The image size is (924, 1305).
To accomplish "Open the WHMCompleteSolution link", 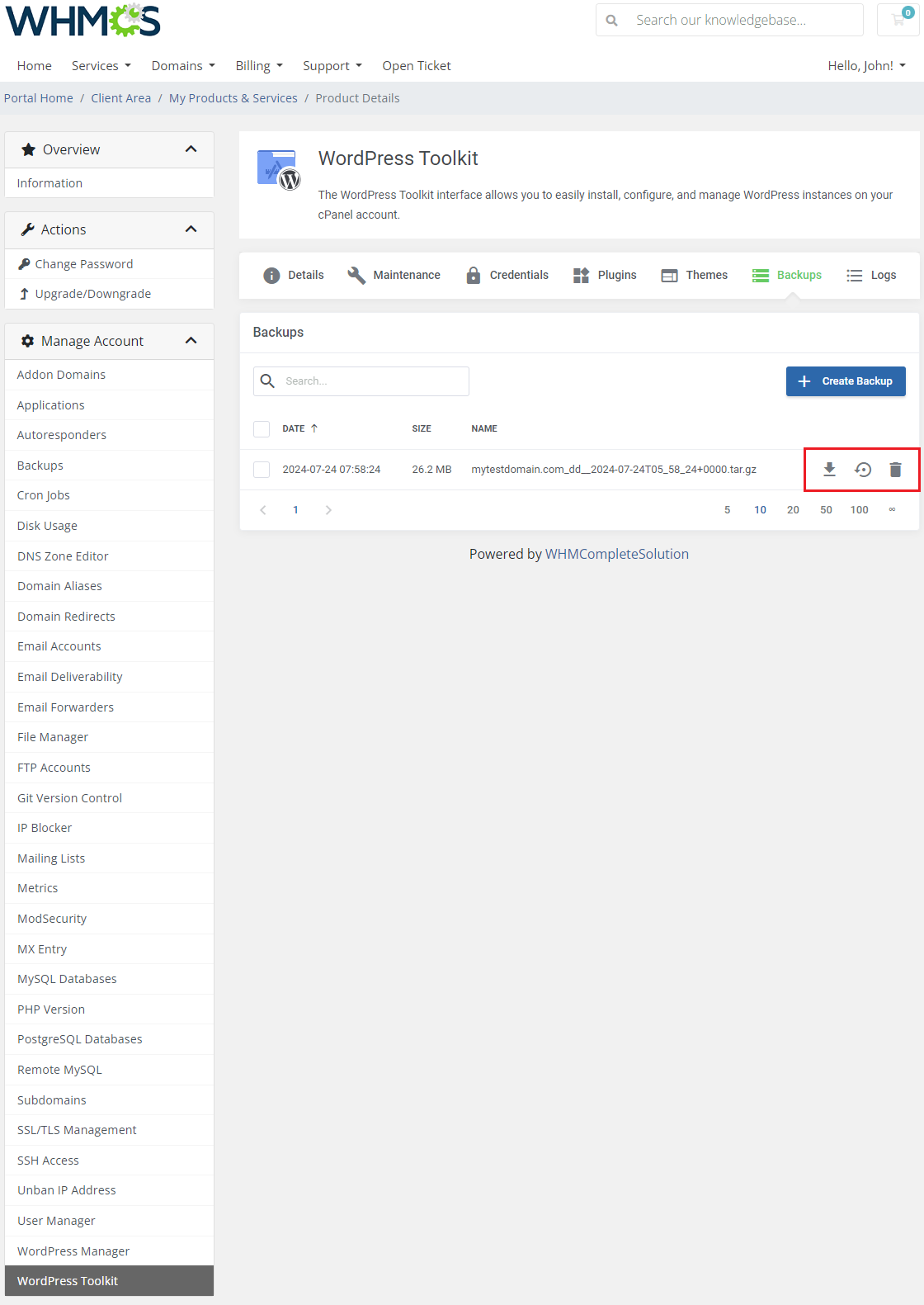I will [x=617, y=555].
